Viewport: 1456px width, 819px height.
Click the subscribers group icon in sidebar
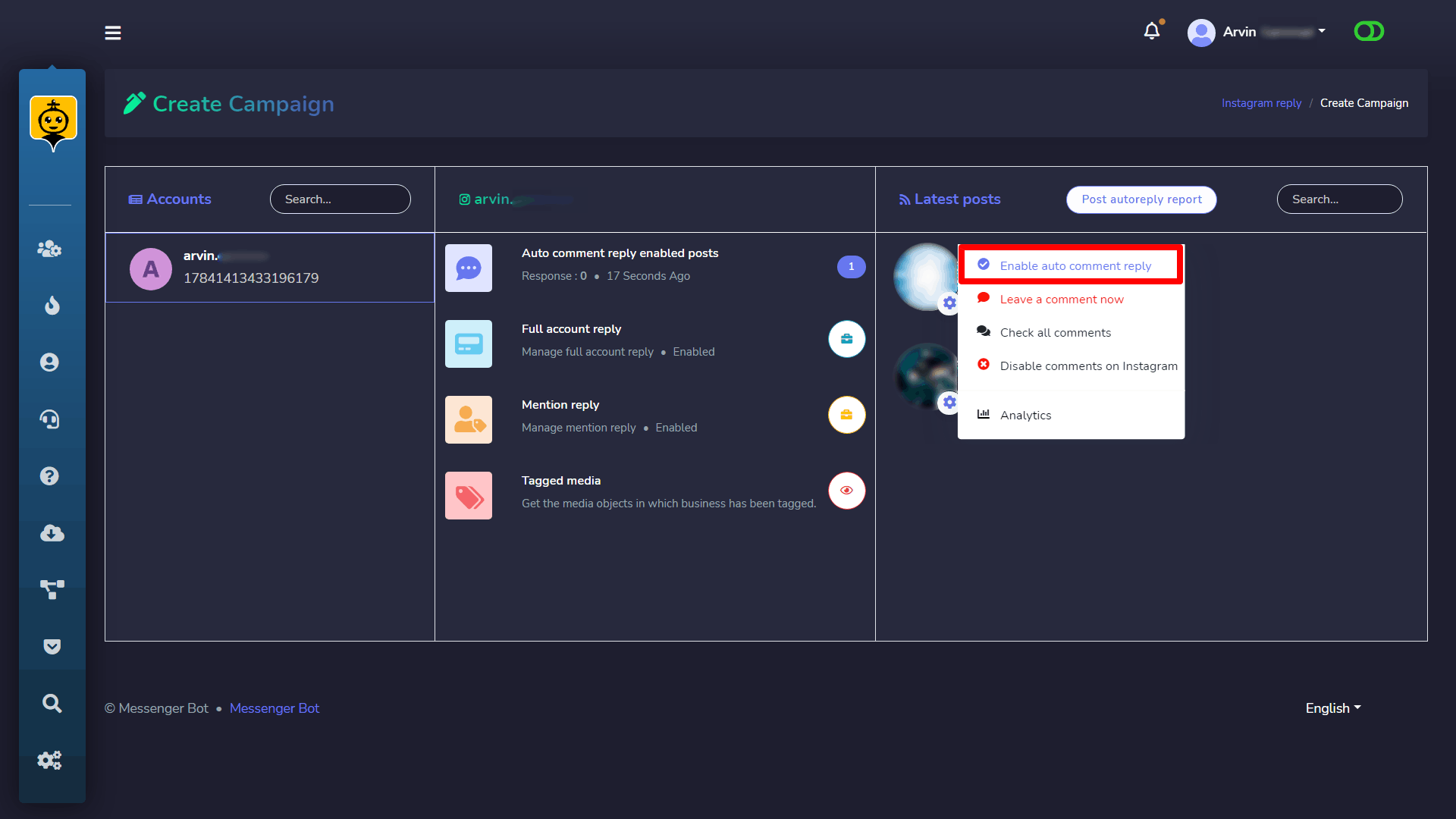point(52,248)
